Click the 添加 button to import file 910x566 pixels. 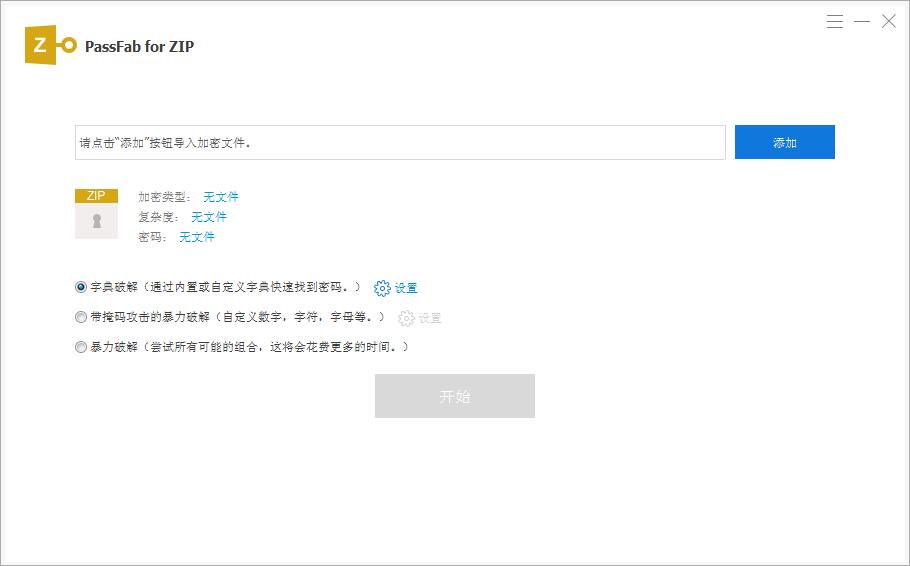pyautogui.click(x=785, y=142)
